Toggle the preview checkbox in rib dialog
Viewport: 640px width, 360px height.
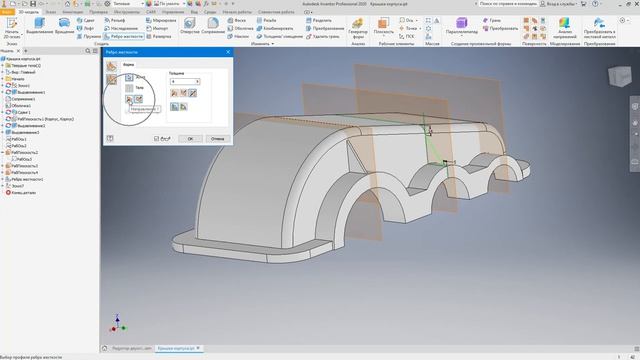[x=156, y=139]
